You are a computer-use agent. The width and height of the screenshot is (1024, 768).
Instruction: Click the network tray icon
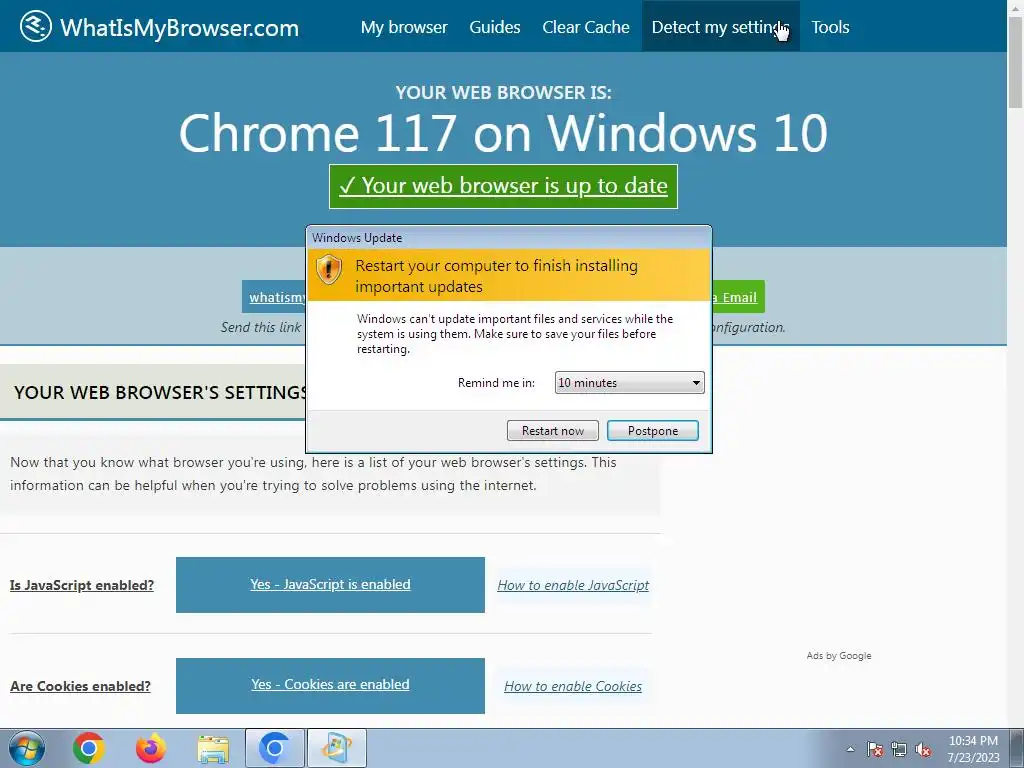click(x=899, y=749)
